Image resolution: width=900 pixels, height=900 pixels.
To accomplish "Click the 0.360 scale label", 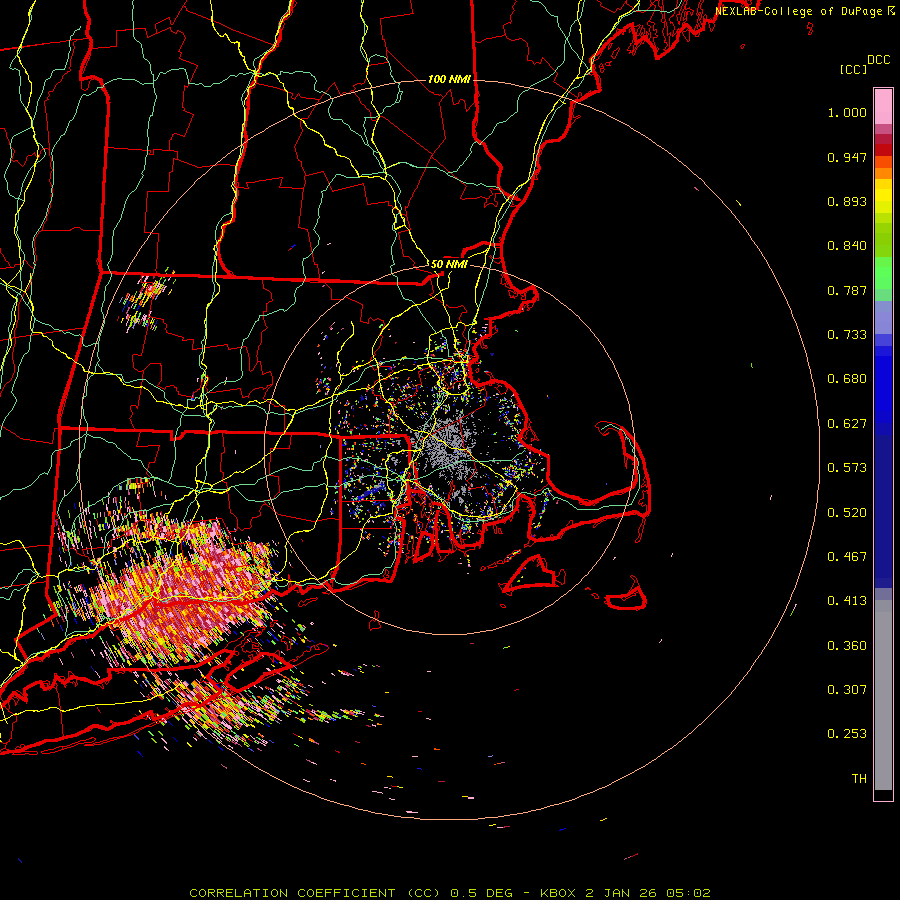I will point(847,646).
